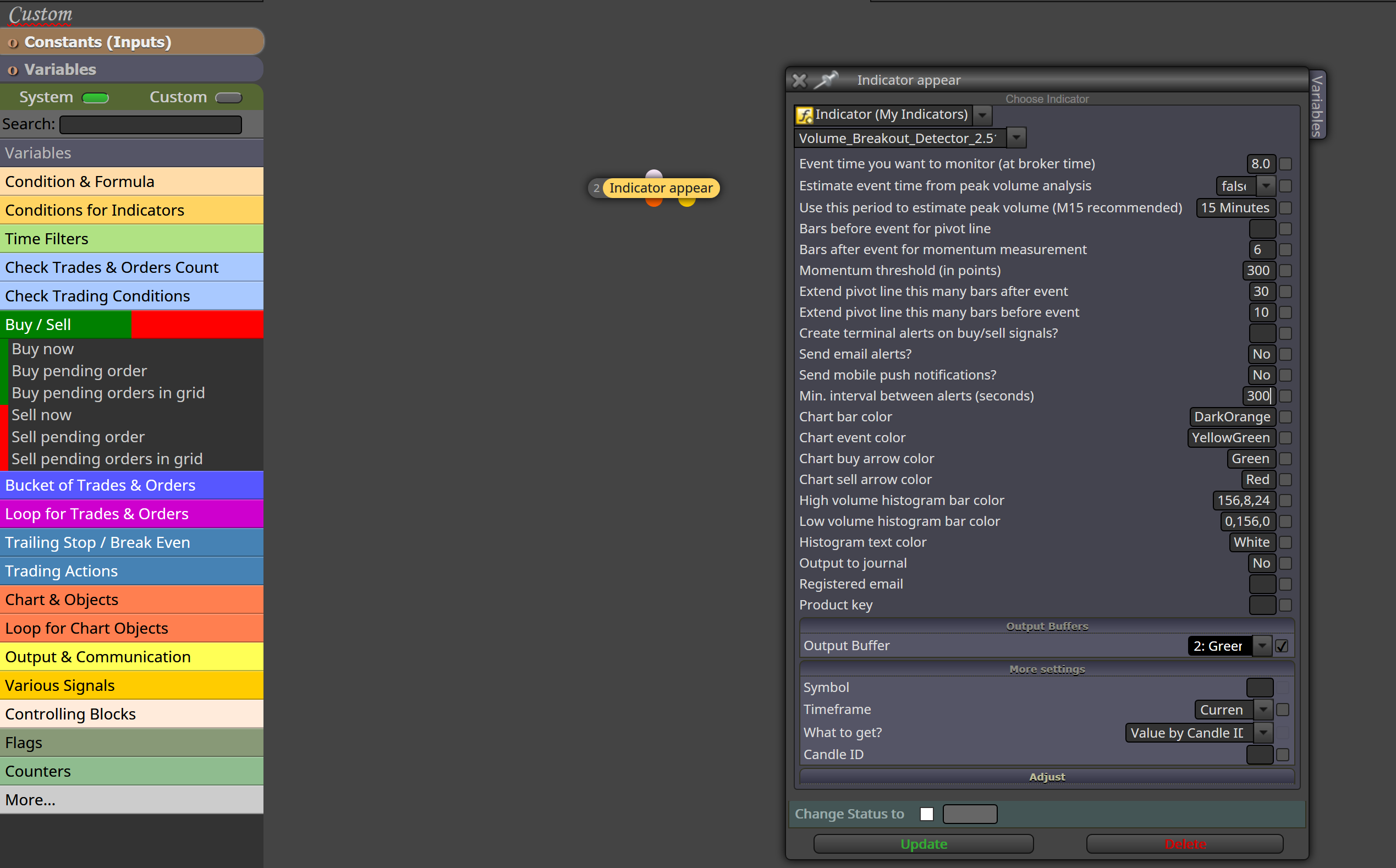The width and height of the screenshot is (1396, 868).
Task: Check the Send email alerts checkbox
Action: click(1286, 354)
